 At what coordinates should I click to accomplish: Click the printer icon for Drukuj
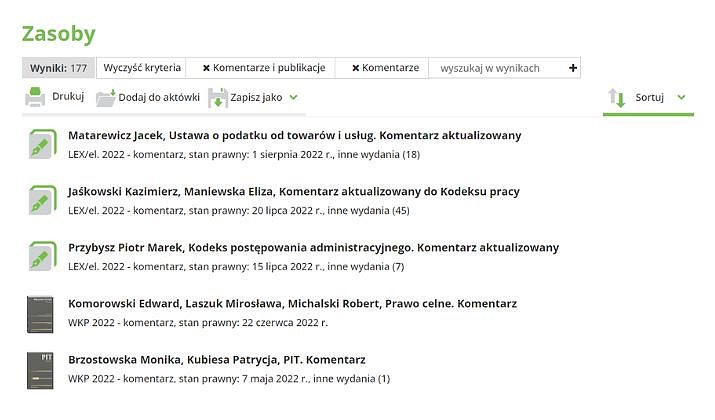[35, 97]
